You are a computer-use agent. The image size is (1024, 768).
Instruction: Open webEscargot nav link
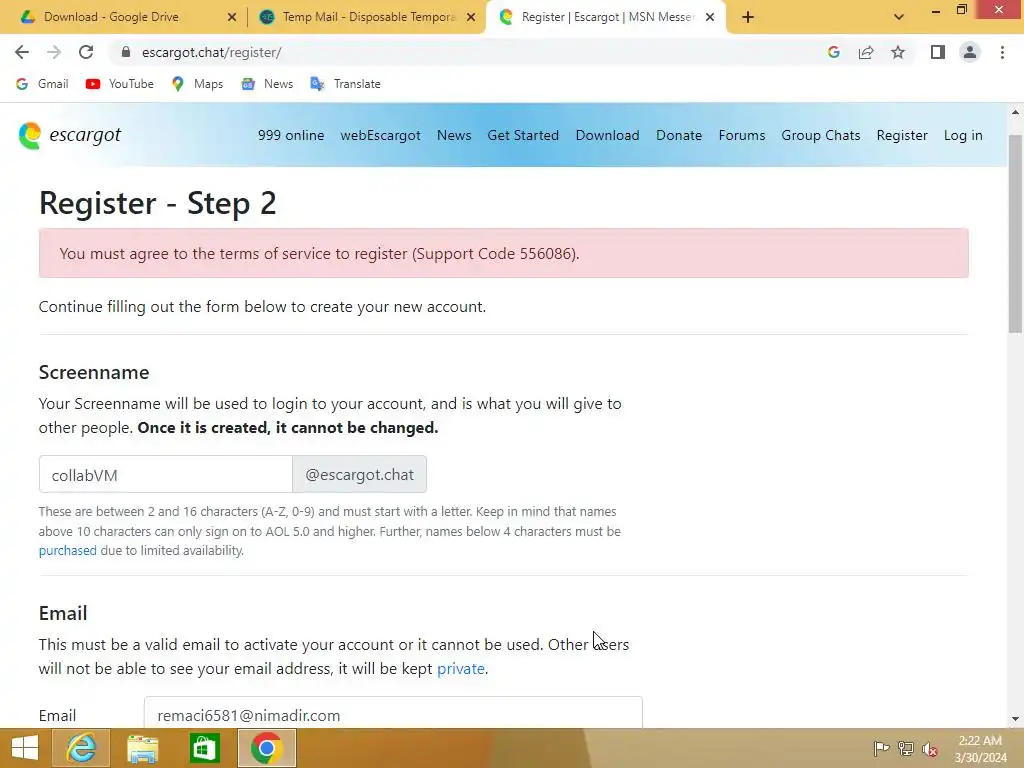point(380,135)
